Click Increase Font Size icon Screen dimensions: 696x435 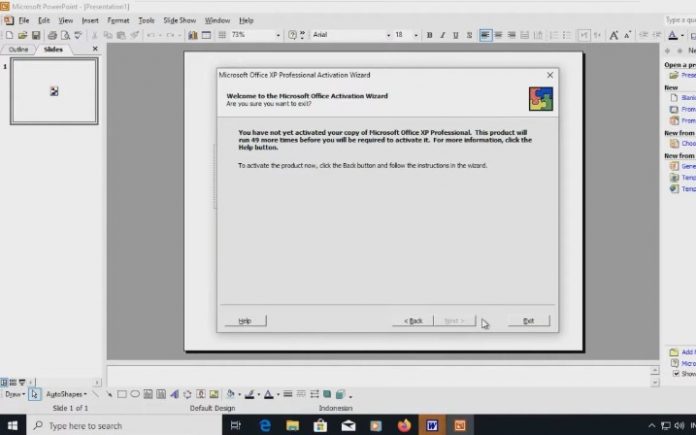[x=614, y=35]
